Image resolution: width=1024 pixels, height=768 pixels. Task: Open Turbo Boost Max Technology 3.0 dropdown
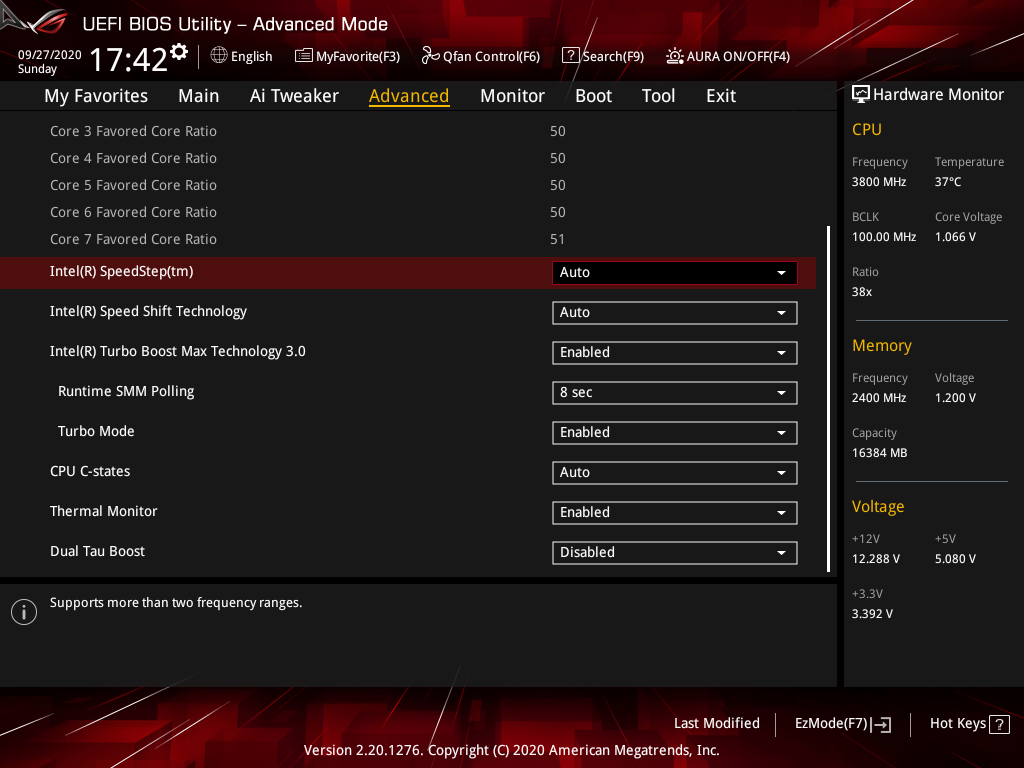pyautogui.click(x=675, y=353)
